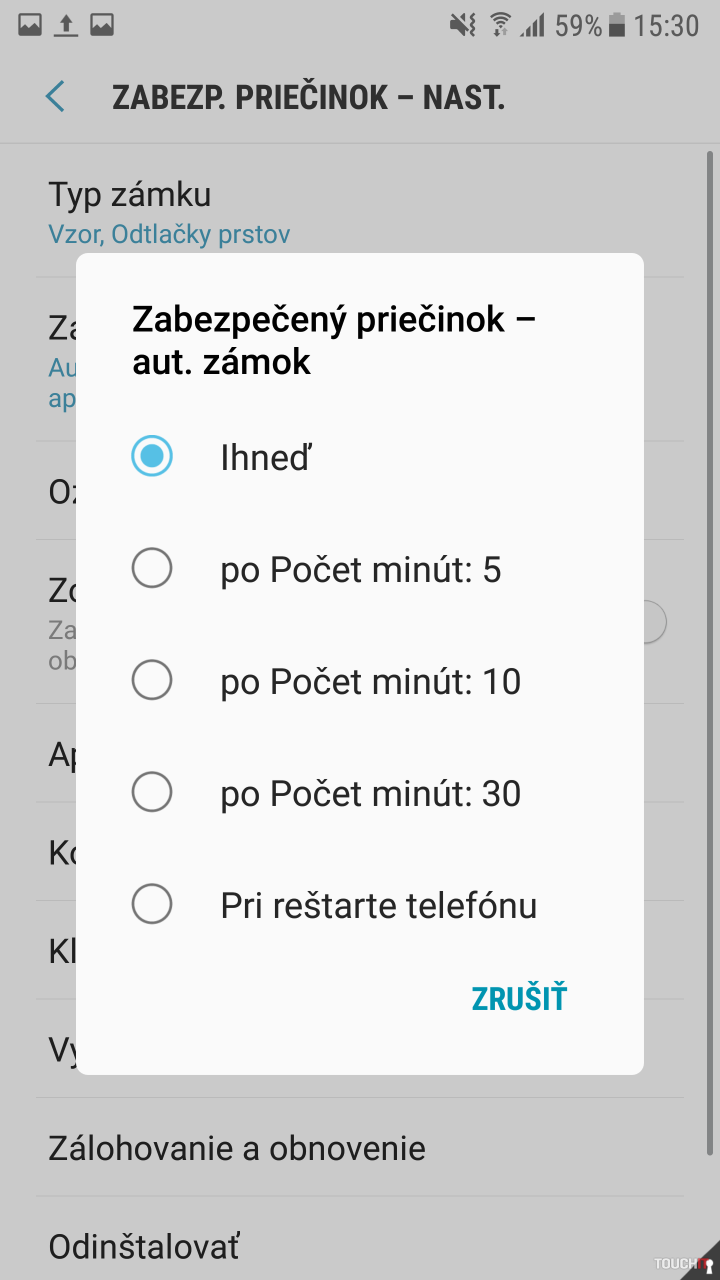Tap the Wi-Fi status icon
720x1280 pixels.
pos(500,25)
